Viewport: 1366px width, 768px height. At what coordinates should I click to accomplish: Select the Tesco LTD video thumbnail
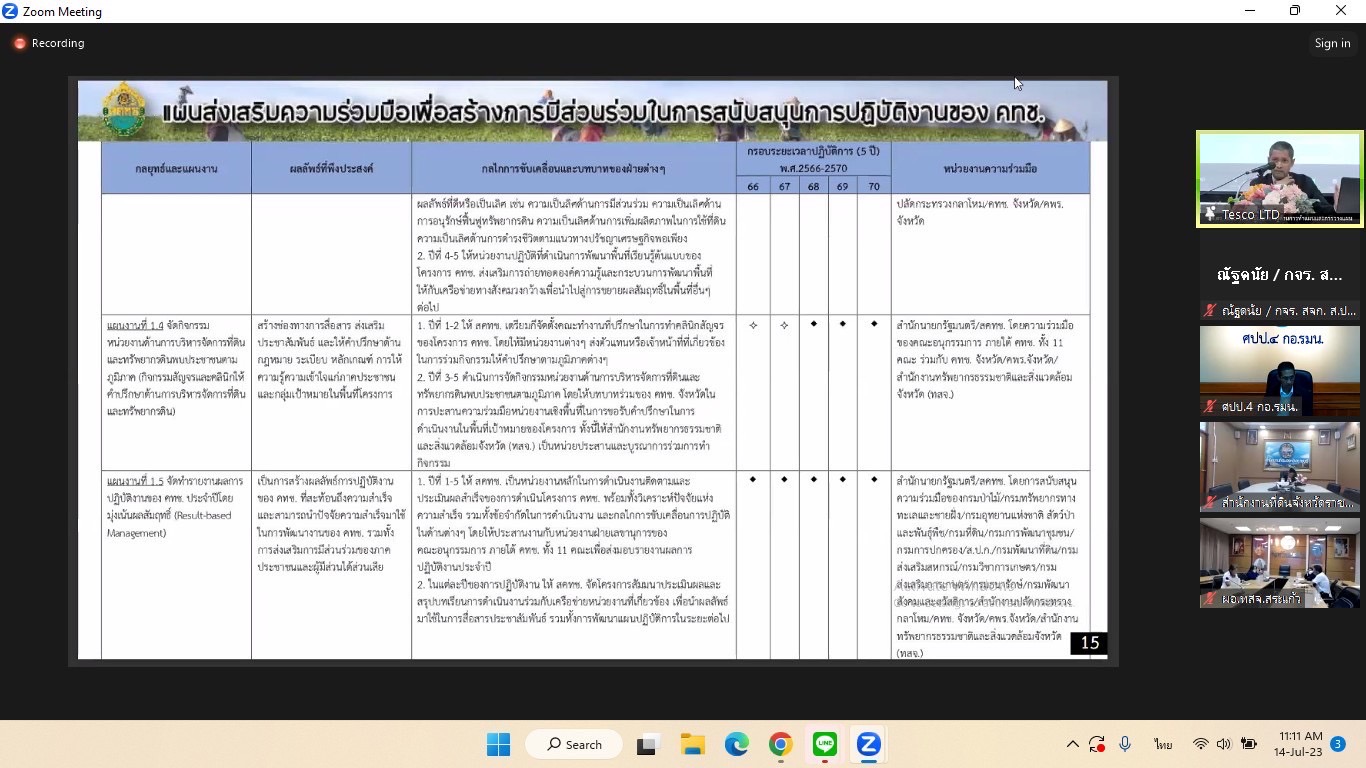[1280, 179]
